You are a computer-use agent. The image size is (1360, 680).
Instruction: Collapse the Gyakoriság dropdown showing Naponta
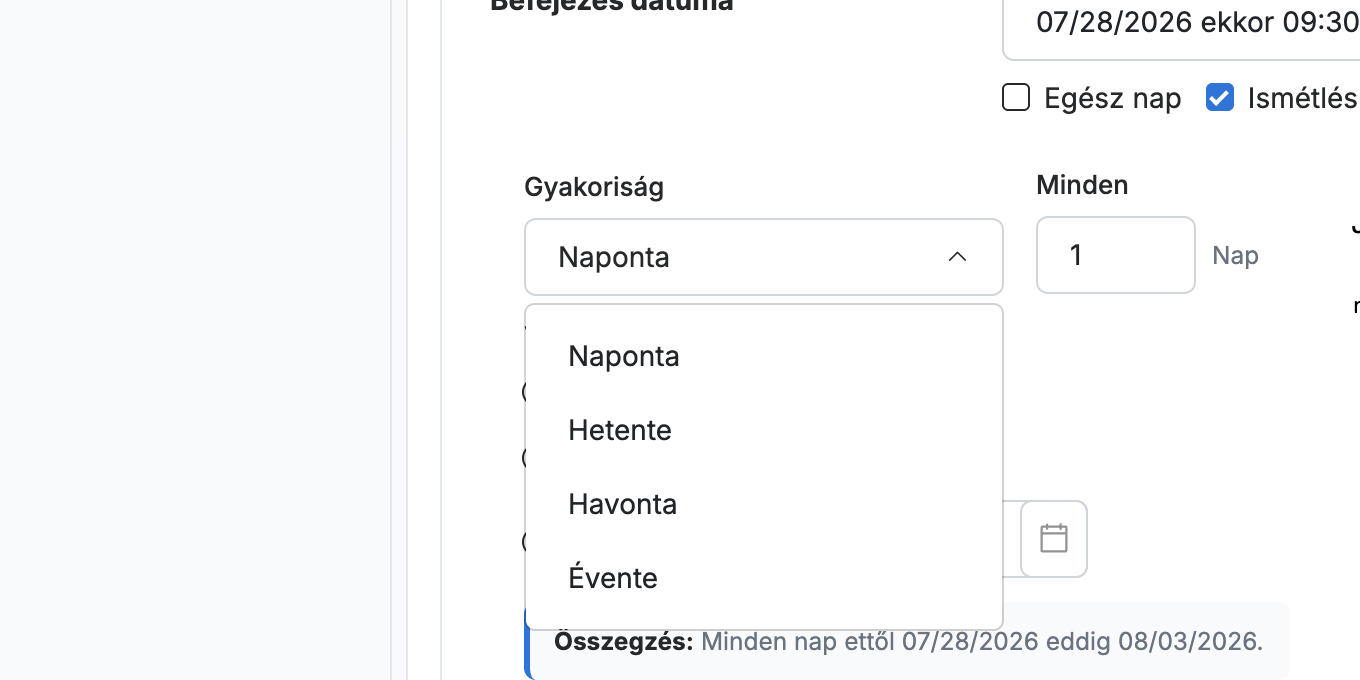click(x=764, y=257)
